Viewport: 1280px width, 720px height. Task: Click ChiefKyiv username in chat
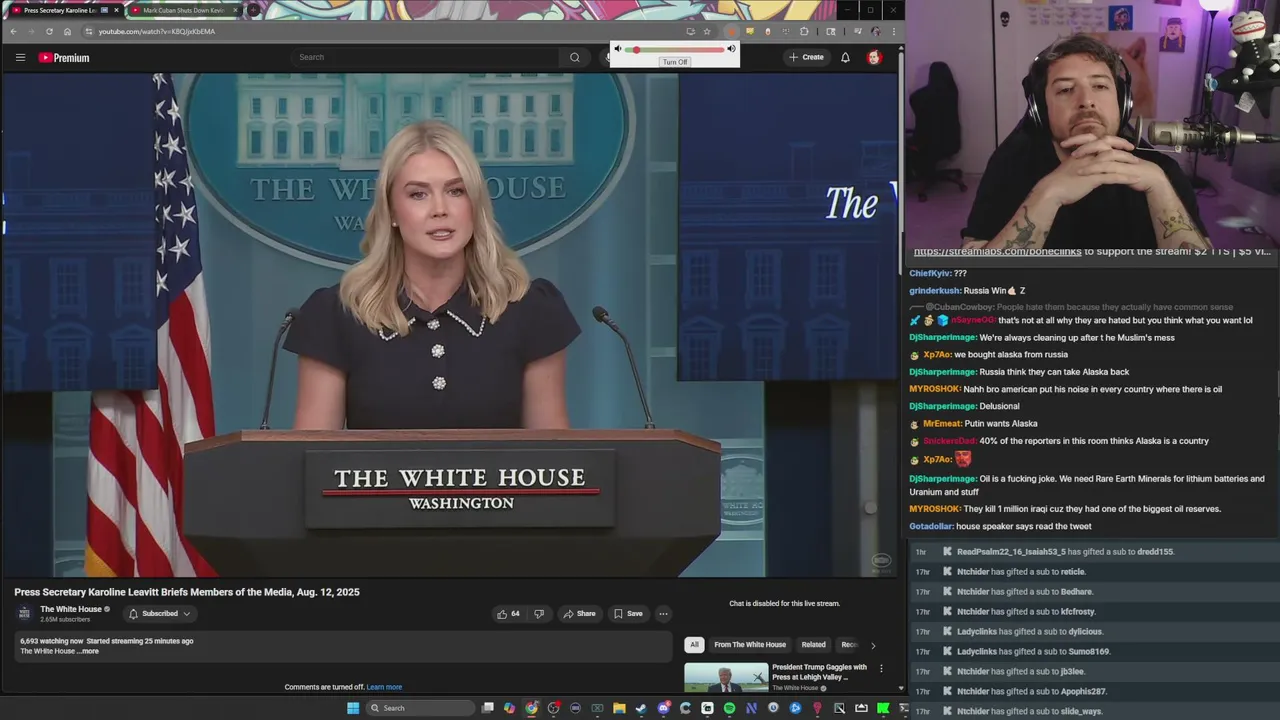[930, 273]
